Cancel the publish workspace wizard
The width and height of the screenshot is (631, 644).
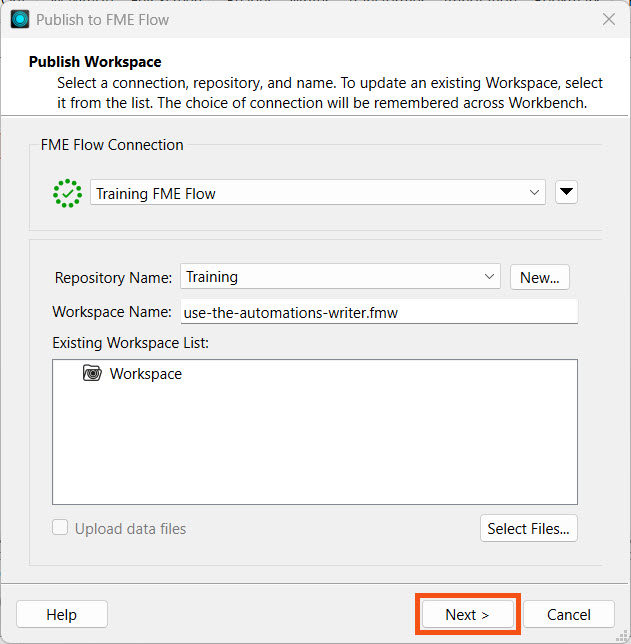(568, 615)
